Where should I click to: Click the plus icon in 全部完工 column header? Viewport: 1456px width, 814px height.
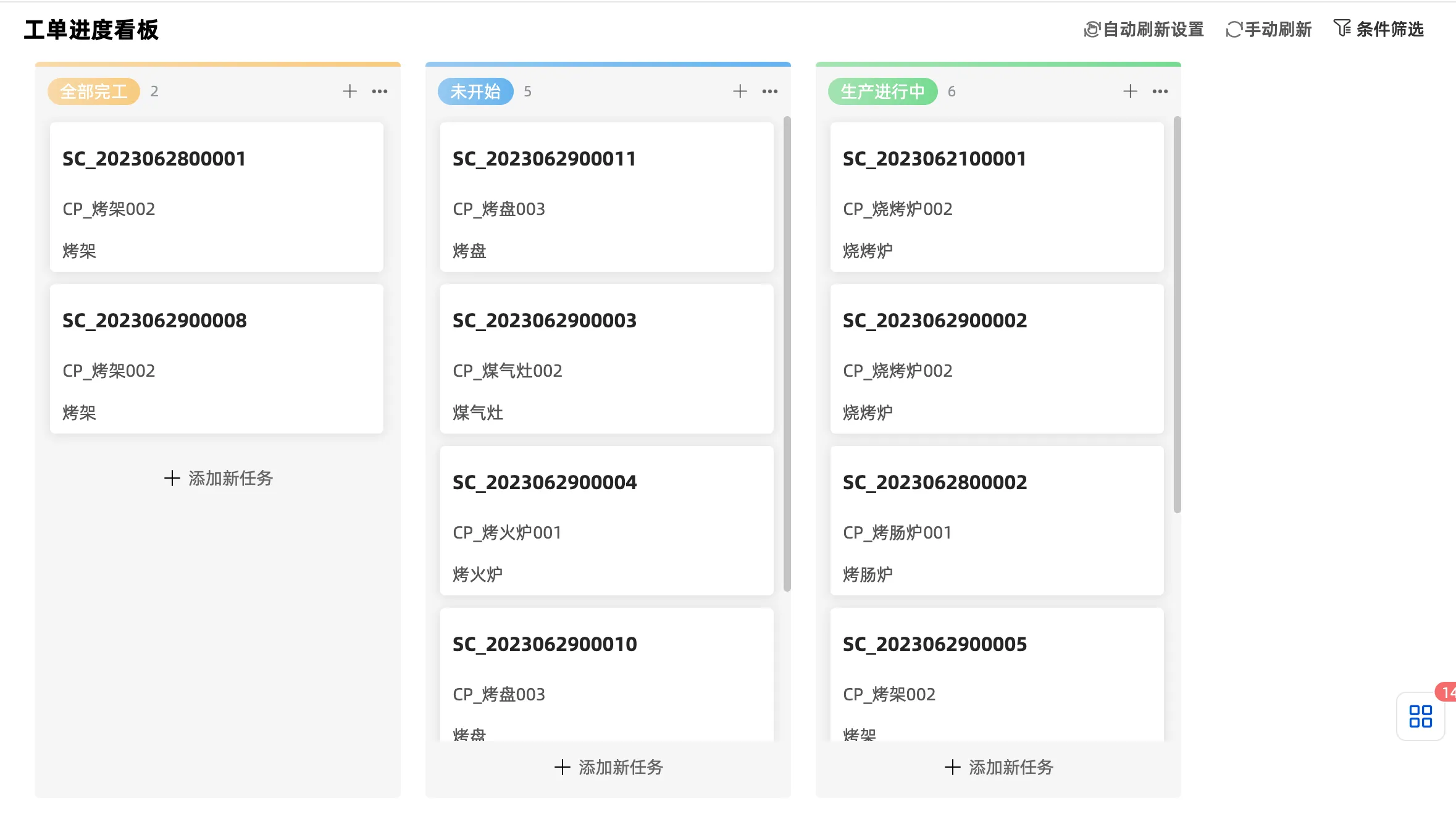(x=349, y=91)
